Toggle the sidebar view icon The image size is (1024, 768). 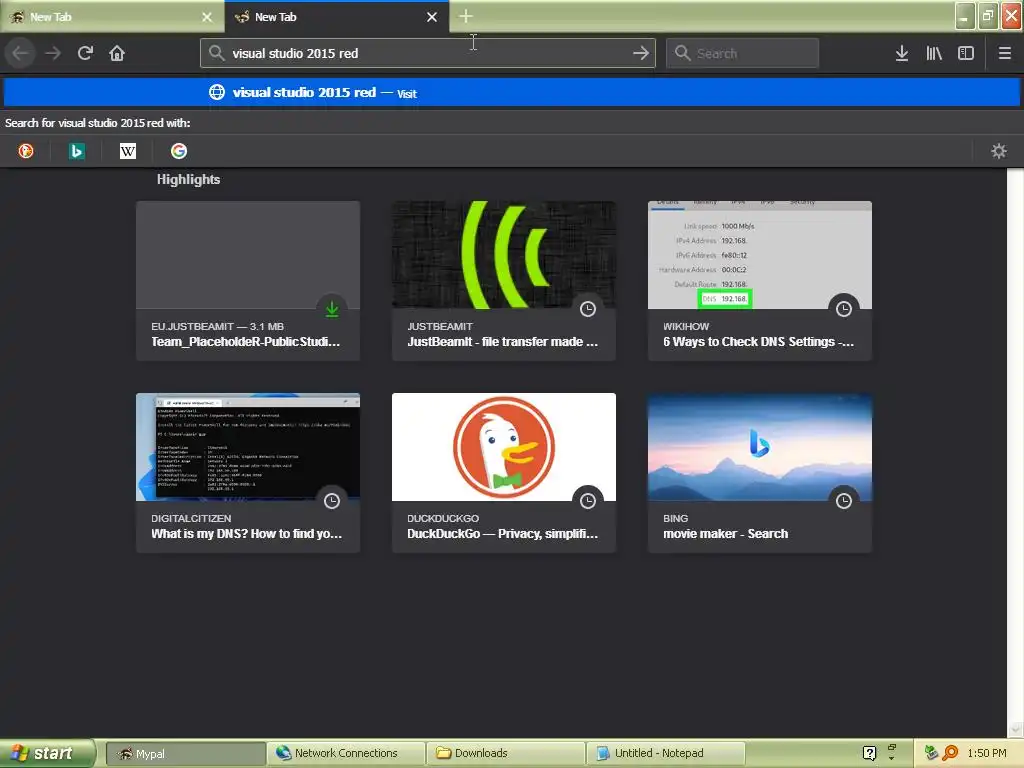click(966, 53)
